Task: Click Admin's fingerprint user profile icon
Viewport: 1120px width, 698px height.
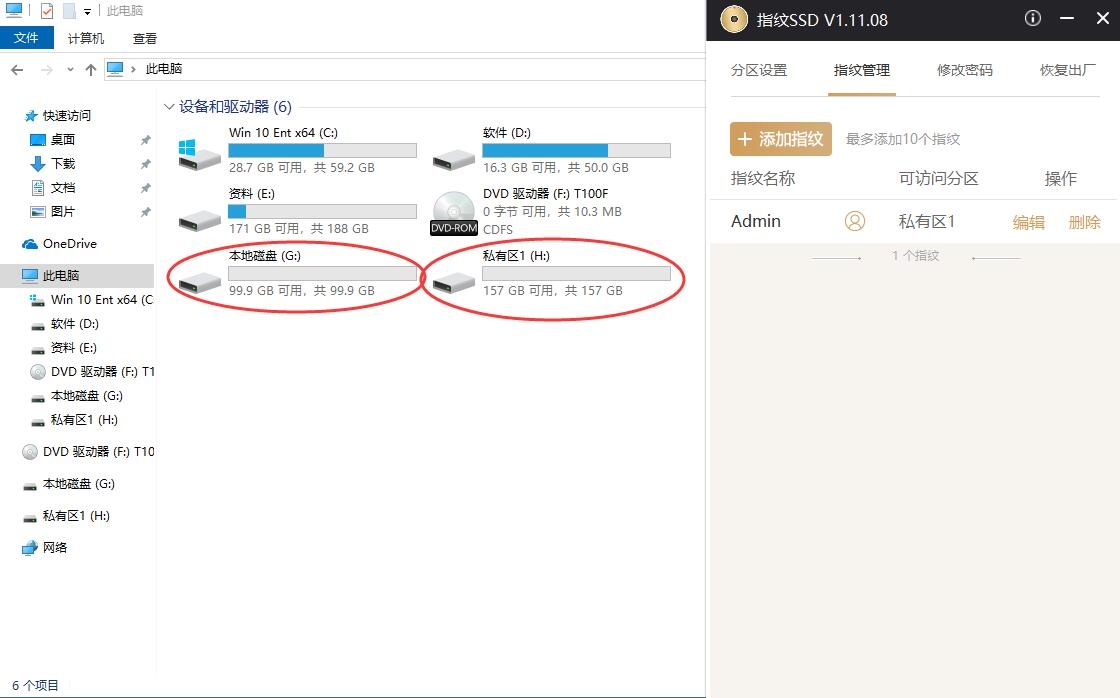Action: (854, 221)
